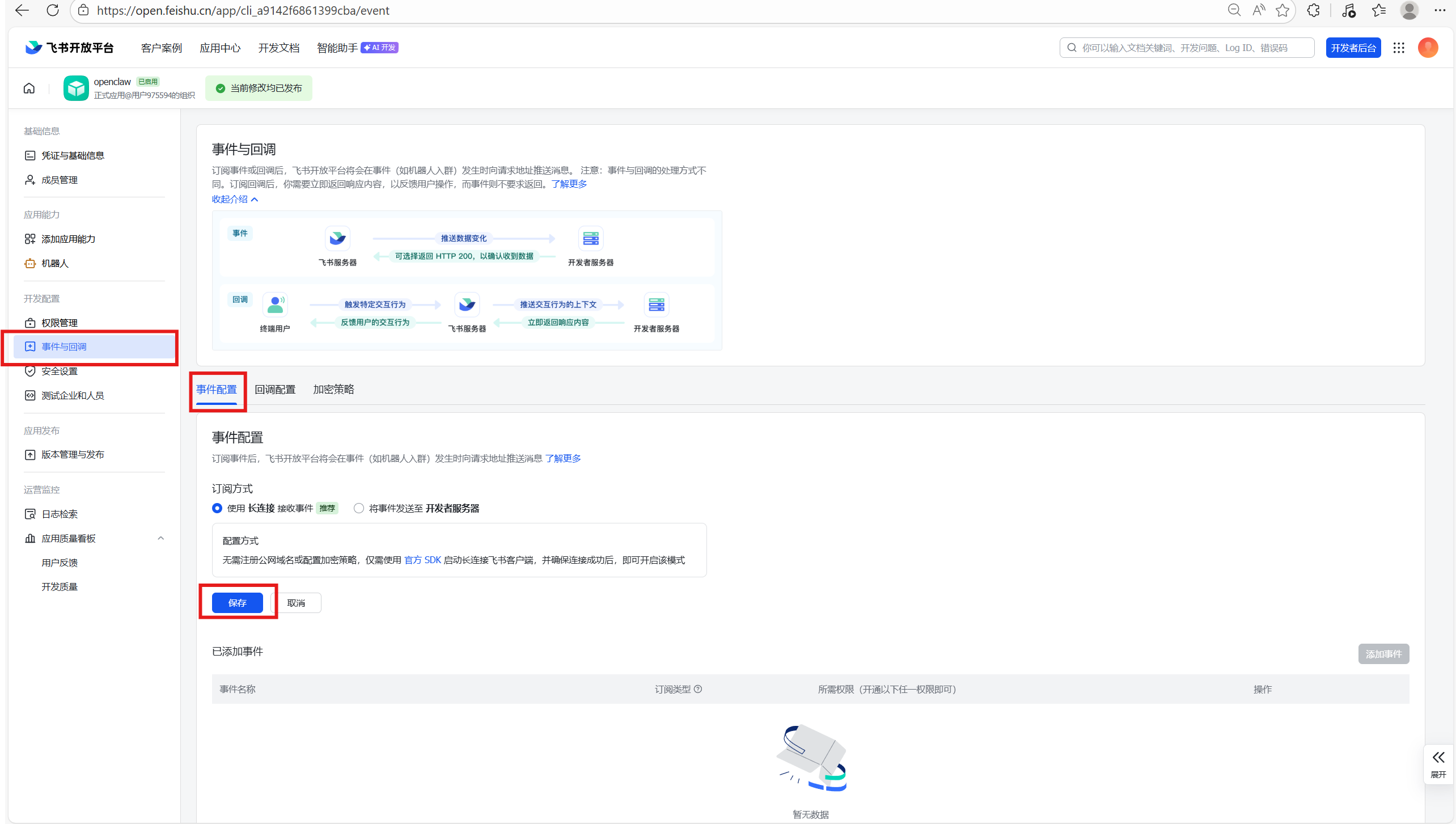Open 开发文档 in top navigation
Image resolution: width=1456 pixels, height=824 pixels.
click(278, 48)
